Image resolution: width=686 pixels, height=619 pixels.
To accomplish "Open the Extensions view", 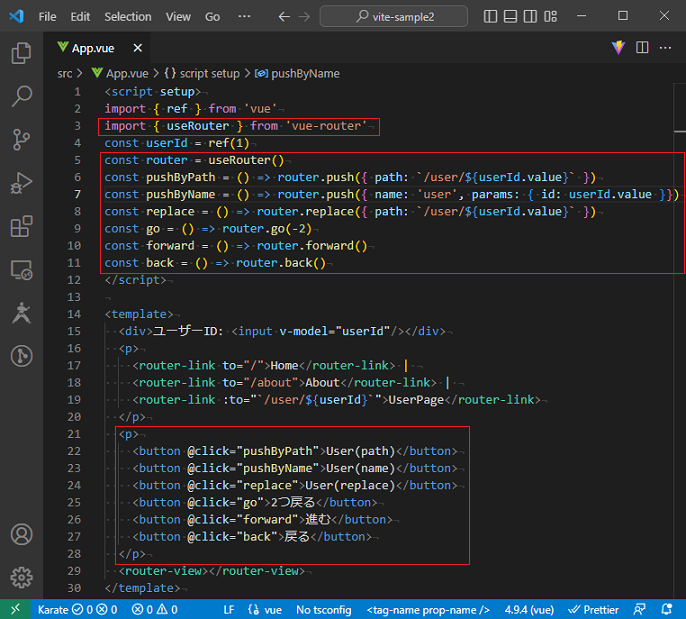I will coord(21,226).
